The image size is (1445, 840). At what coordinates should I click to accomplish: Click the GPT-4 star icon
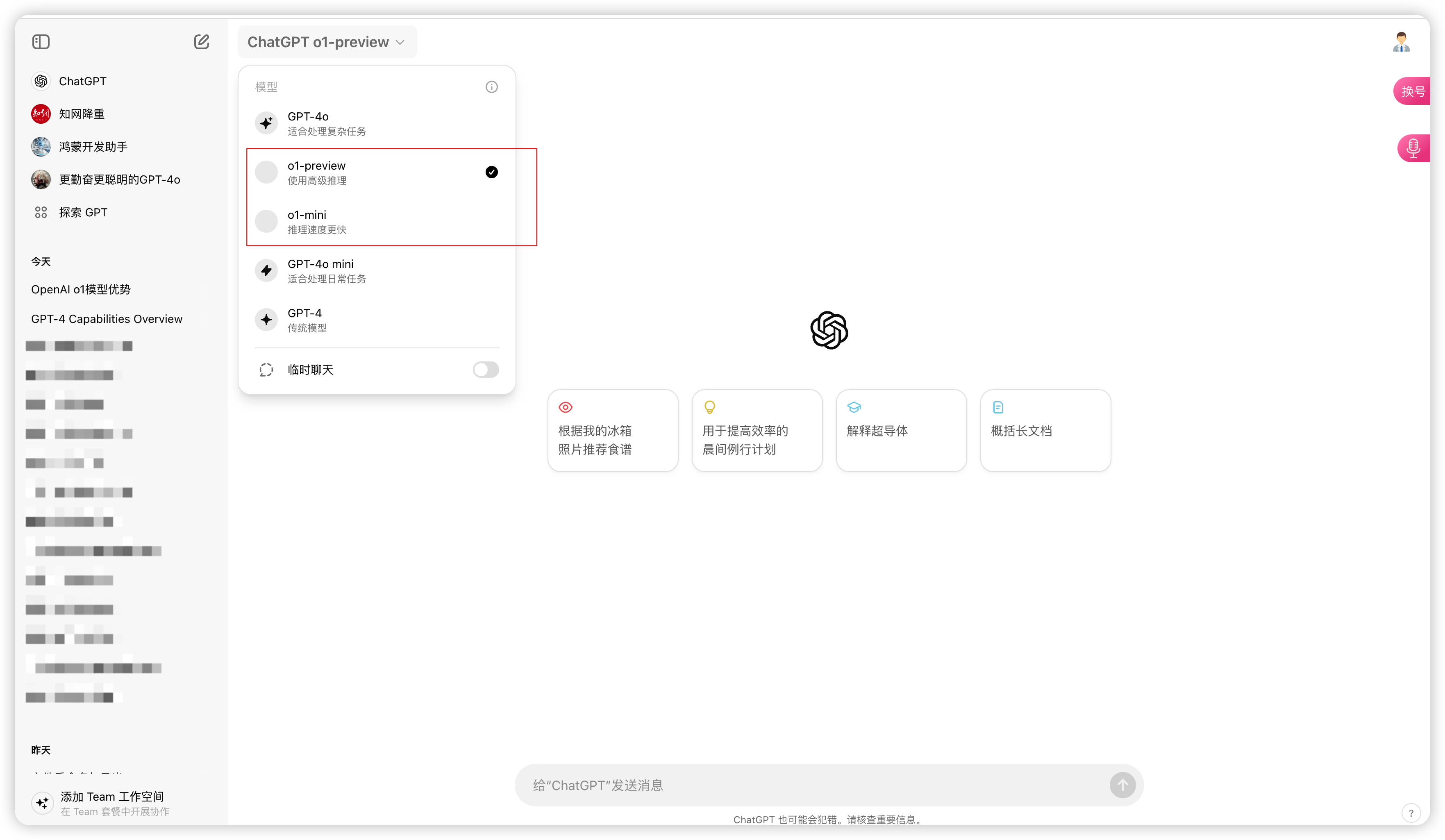point(266,319)
